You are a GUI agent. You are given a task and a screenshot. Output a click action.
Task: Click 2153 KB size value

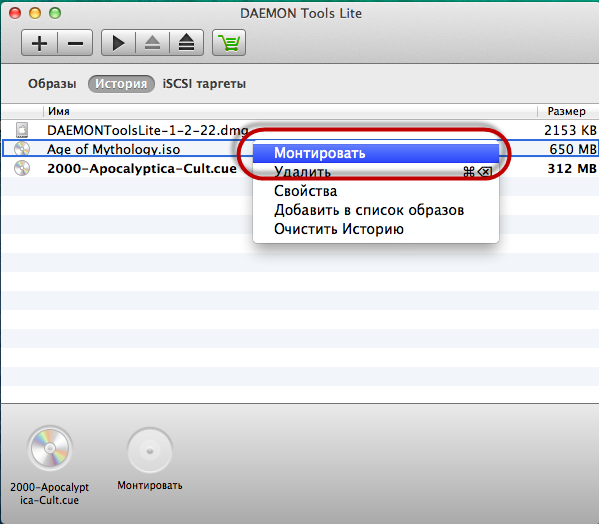tap(570, 130)
